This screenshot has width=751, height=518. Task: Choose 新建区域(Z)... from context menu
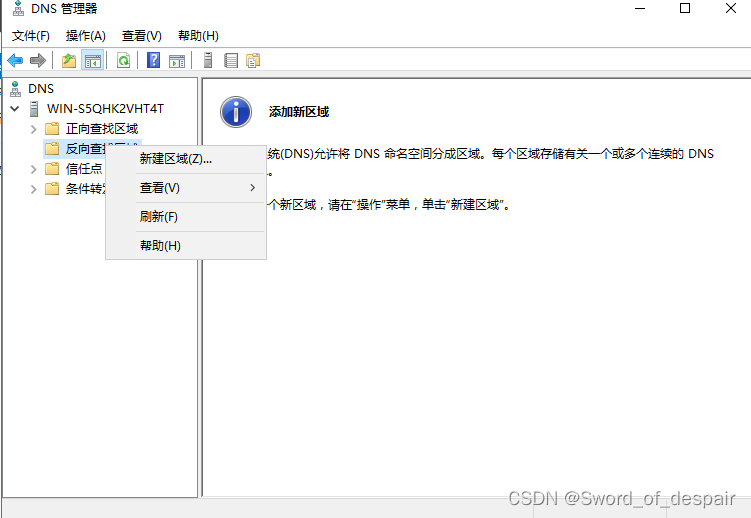click(186, 159)
